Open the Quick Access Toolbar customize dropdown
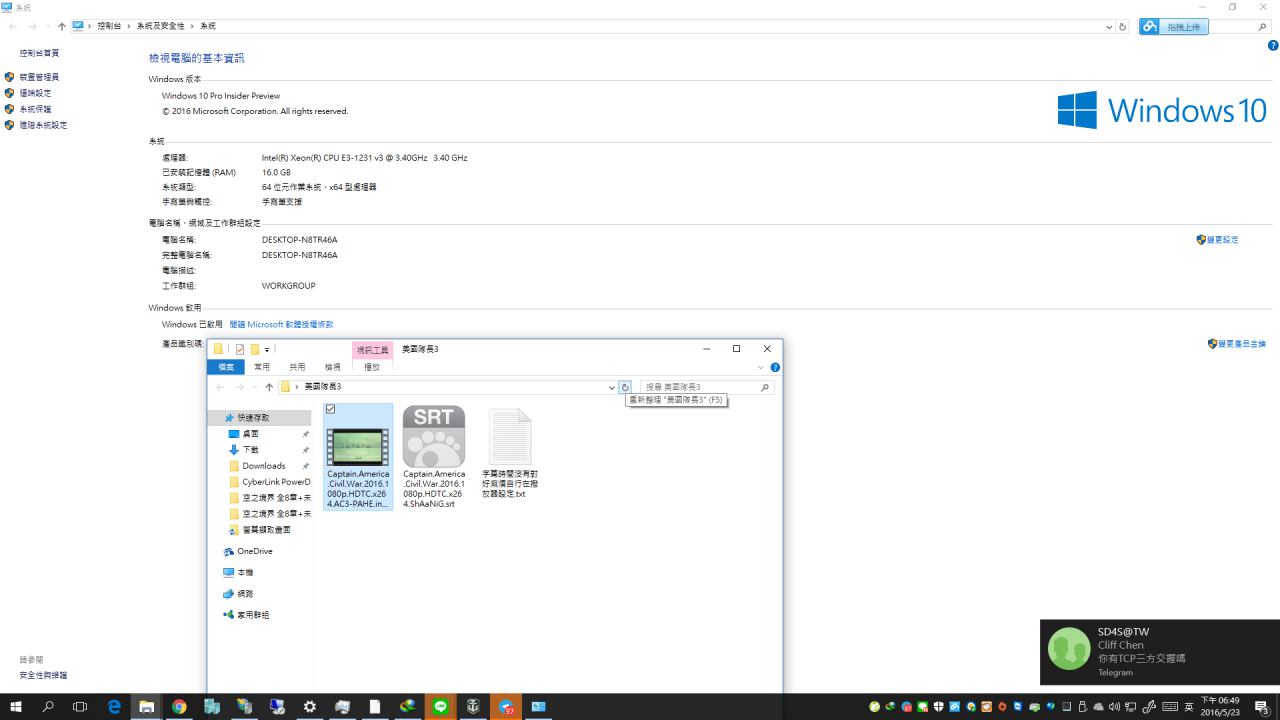 point(268,349)
